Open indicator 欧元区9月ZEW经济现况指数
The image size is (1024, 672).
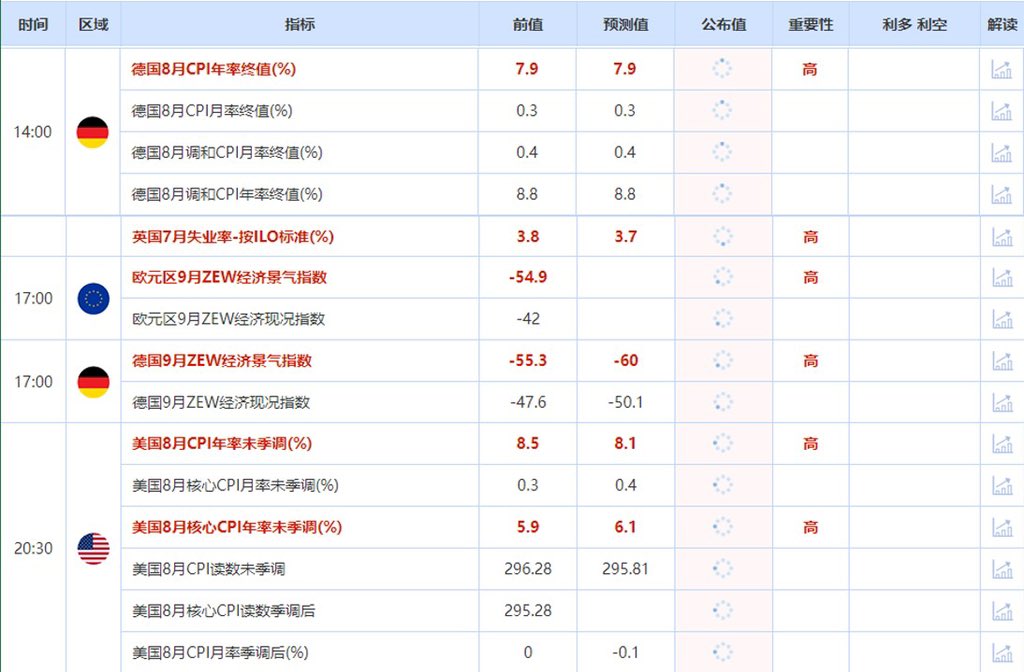[229, 319]
